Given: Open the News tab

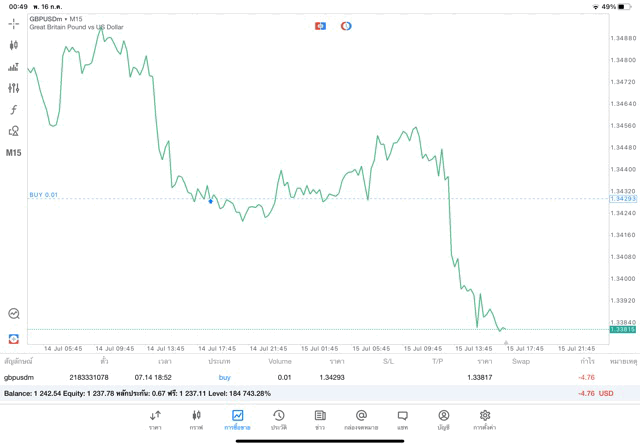Looking at the screenshot, I should pos(320,418).
